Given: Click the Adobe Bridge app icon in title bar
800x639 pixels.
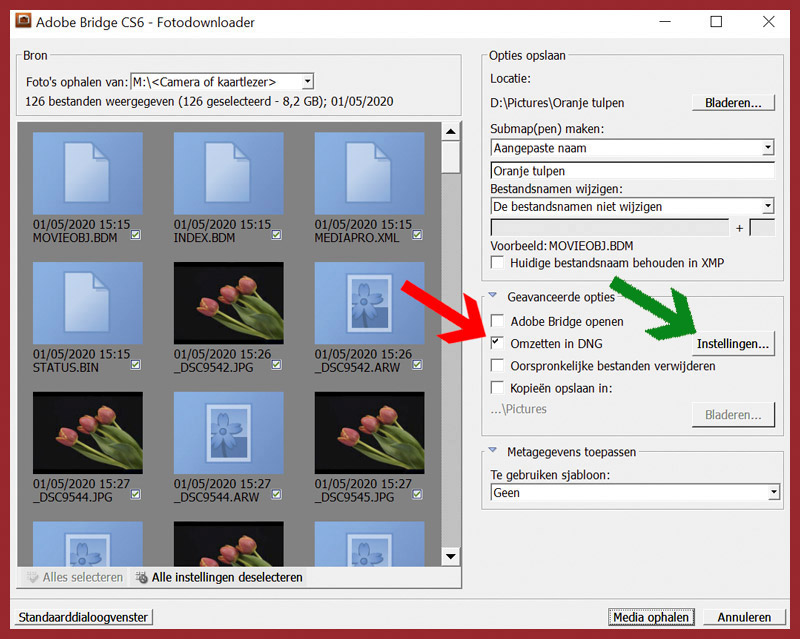Looking at the screenshot, I should [x=23, y=21].
